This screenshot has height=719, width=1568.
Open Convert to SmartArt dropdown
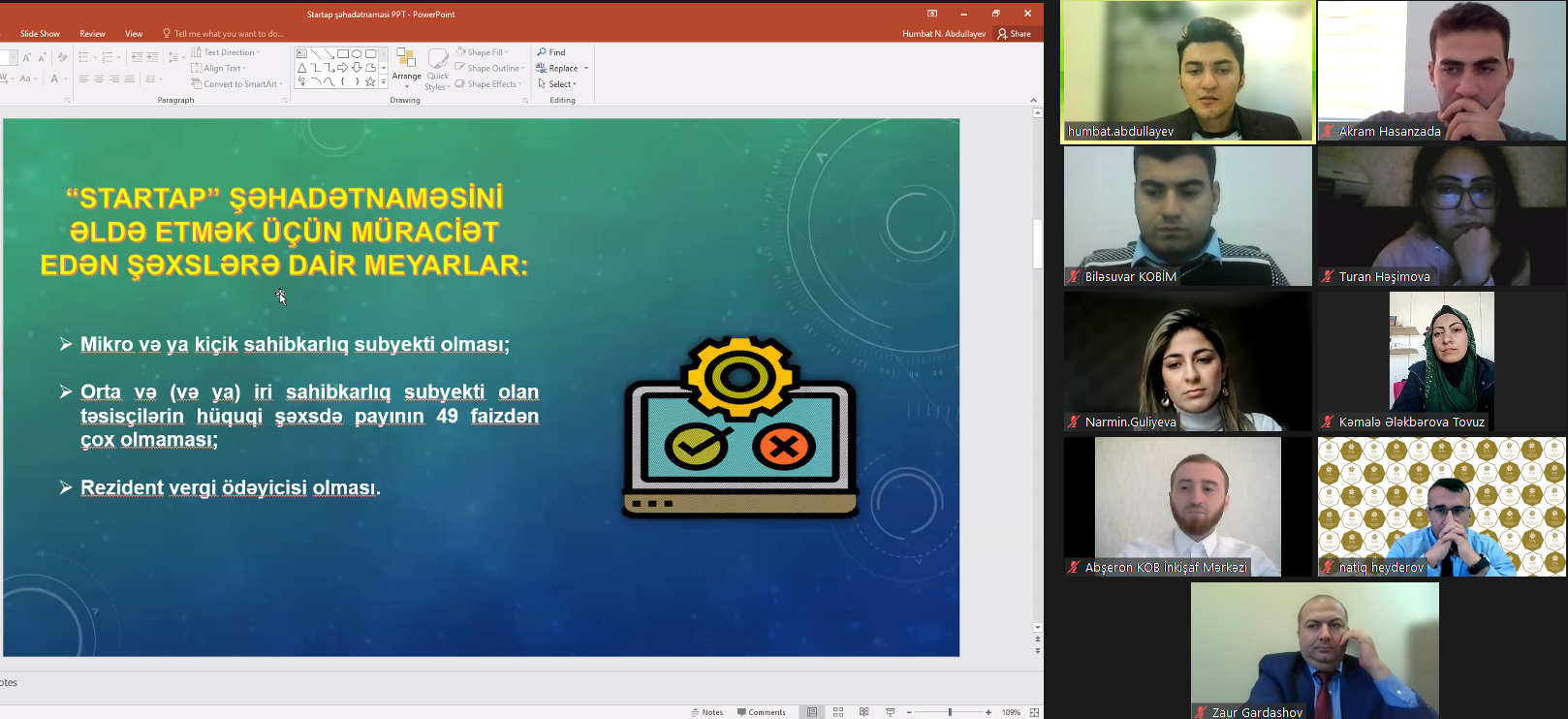[237, 84]
